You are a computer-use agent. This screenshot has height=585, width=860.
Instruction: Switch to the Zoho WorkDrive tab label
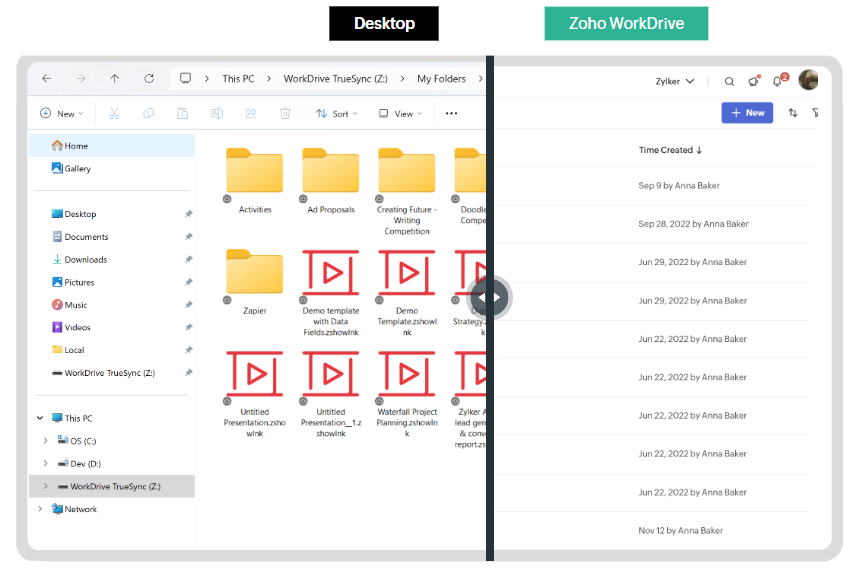point(626,23)
